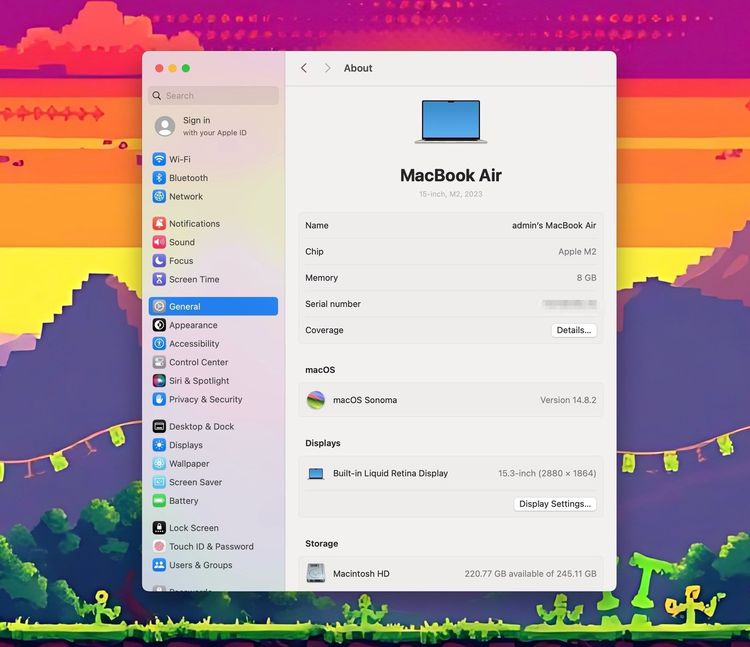Open Displays sun icon
The width and height of the screenshot is (750, 647).
point(159,445)
